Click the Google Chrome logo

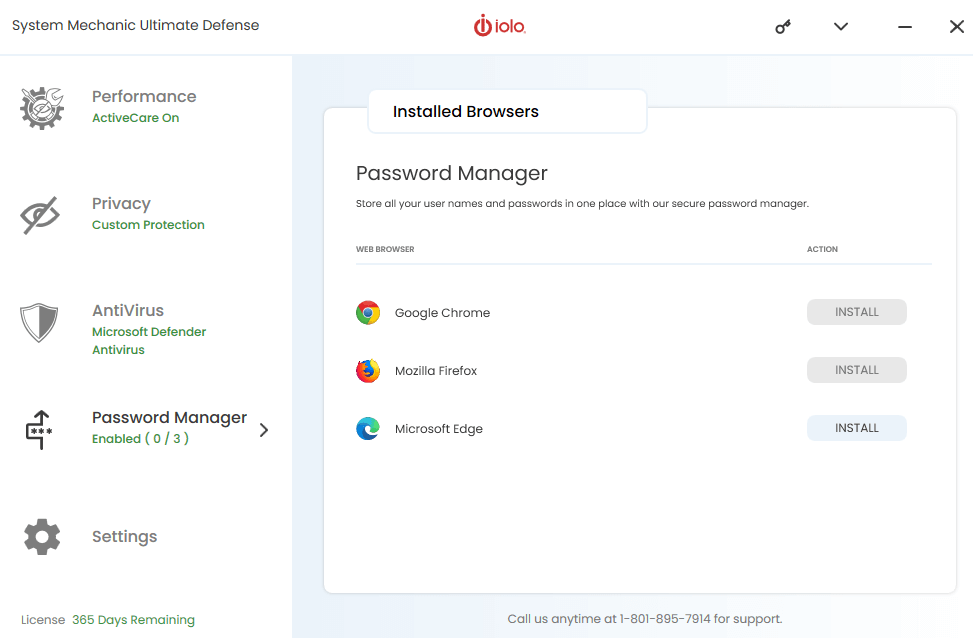click(x=368, y=313)
